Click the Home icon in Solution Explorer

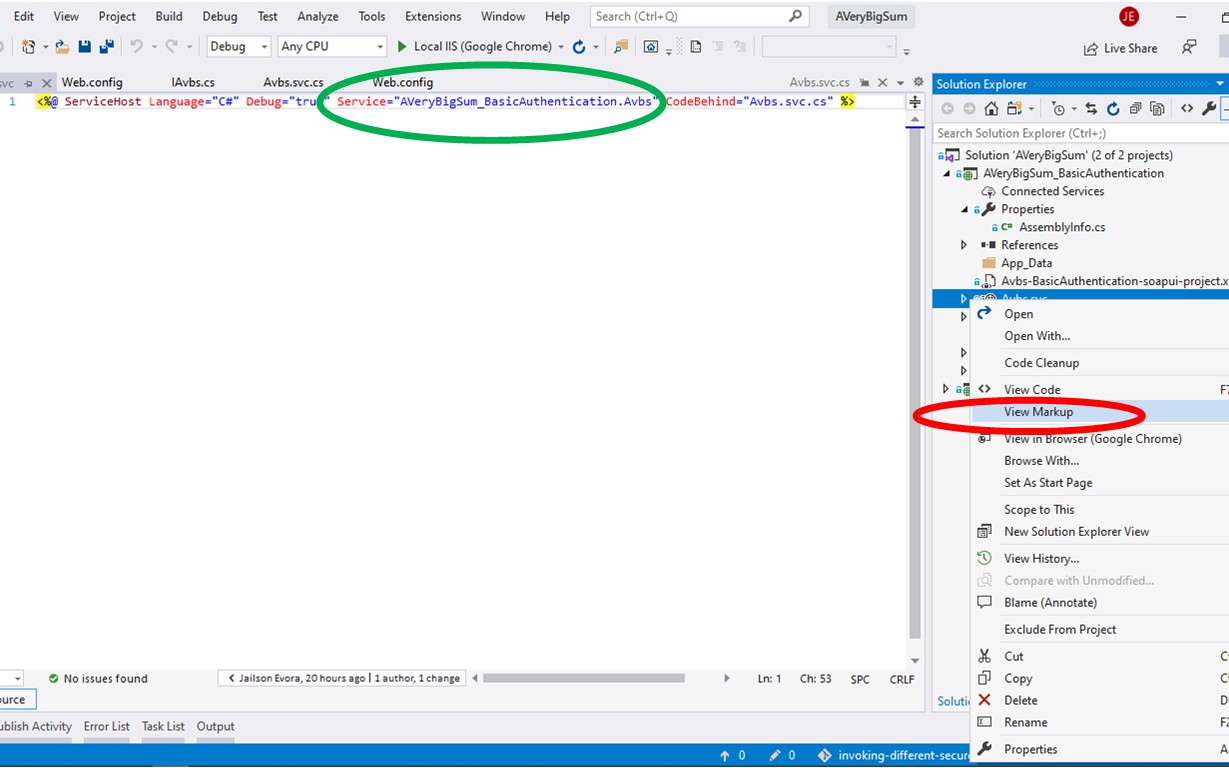pos(991,109)
